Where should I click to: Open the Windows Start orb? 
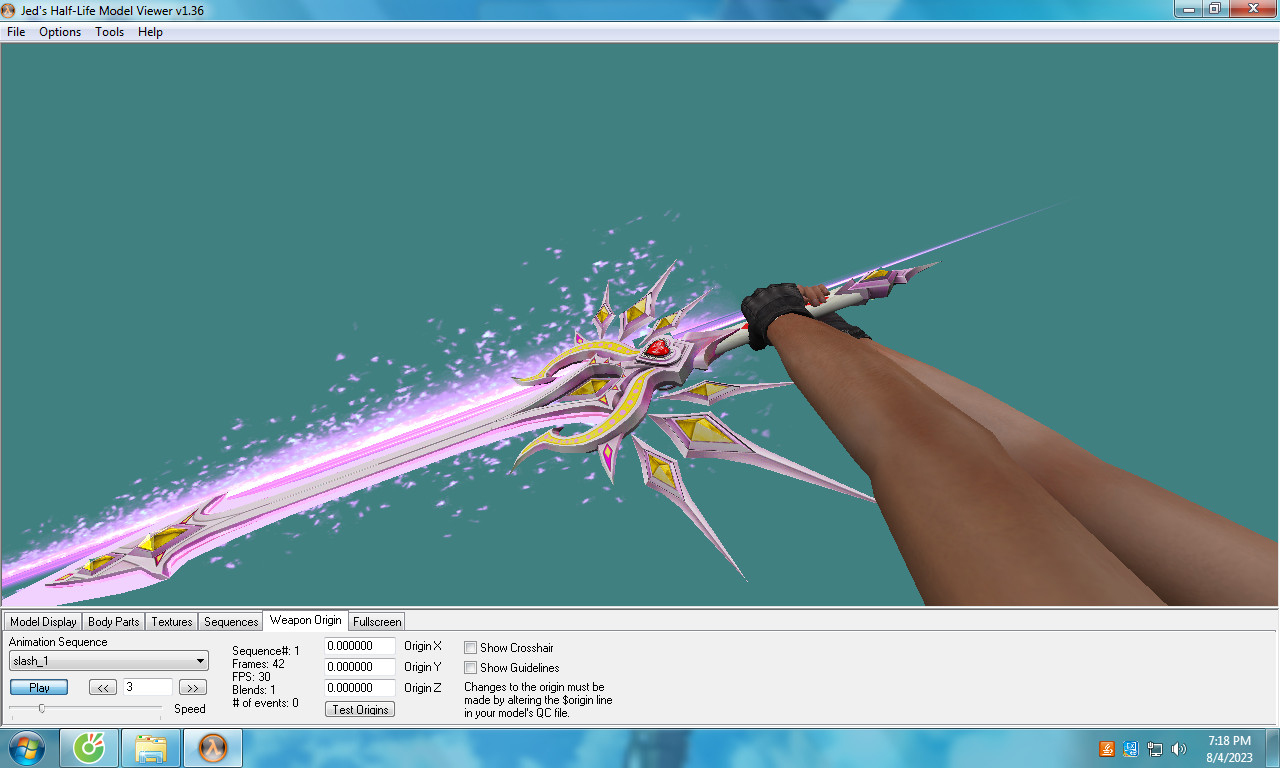tap(26, 747)
